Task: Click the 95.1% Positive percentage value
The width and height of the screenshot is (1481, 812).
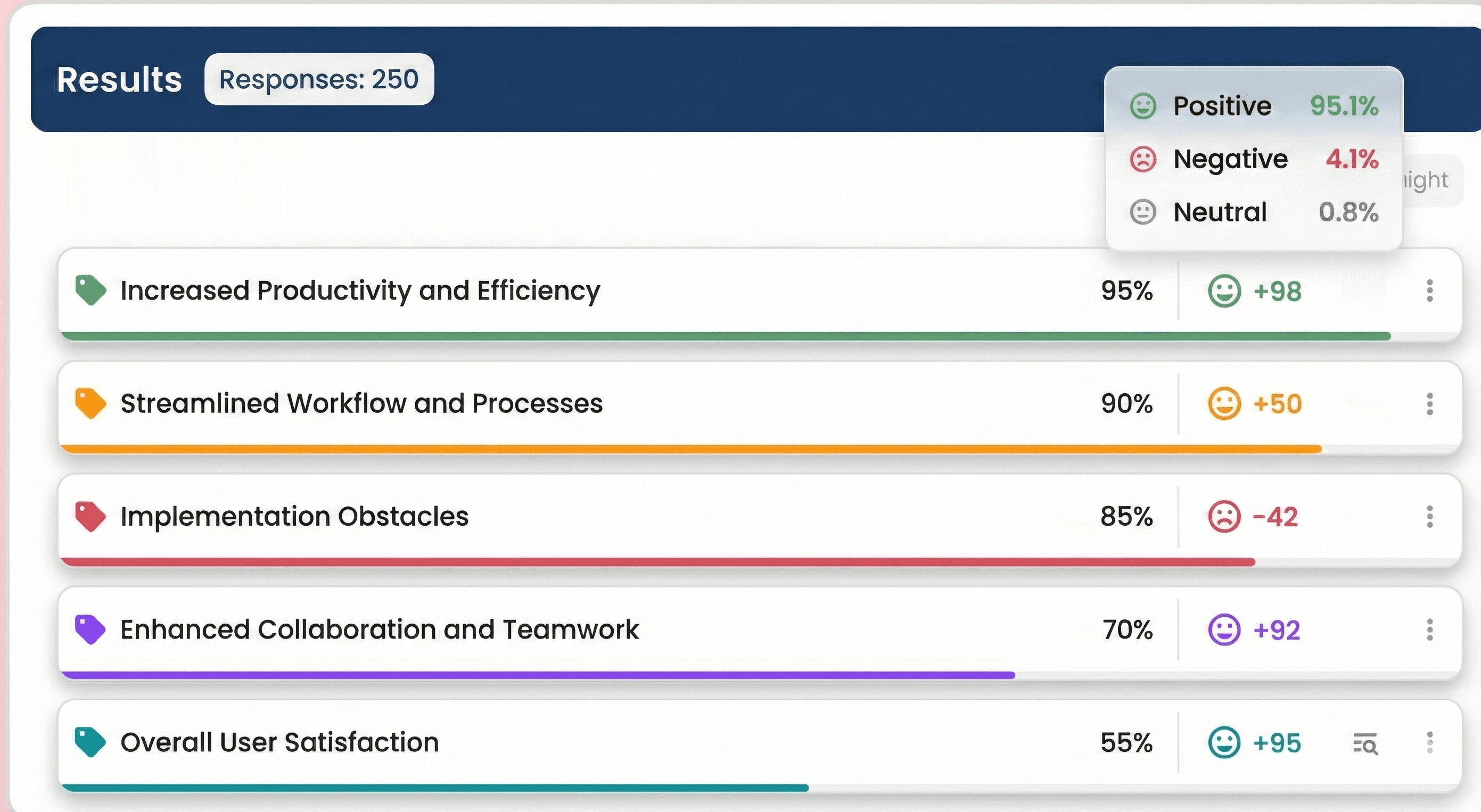Action: (x=1346, y=105)
